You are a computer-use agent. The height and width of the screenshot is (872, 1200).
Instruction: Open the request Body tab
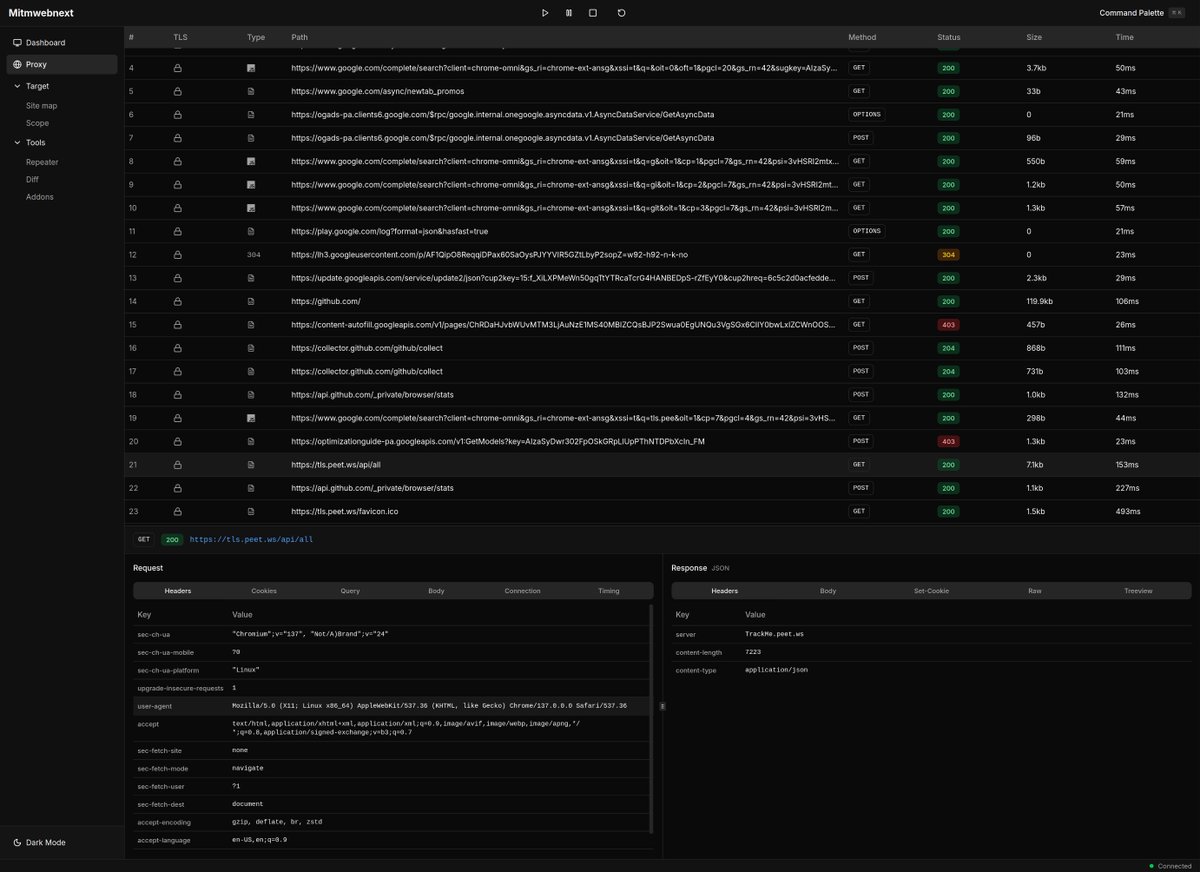coord(436,591)
